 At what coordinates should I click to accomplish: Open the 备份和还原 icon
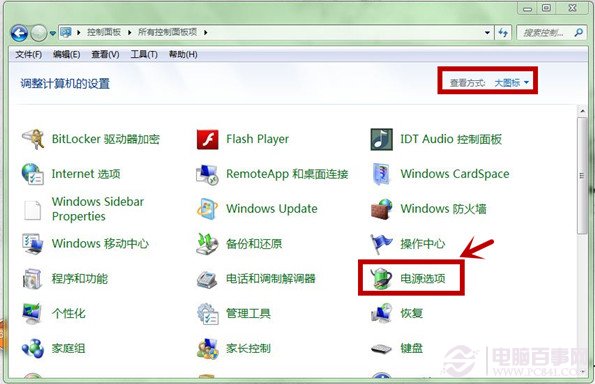click(207, 244)
